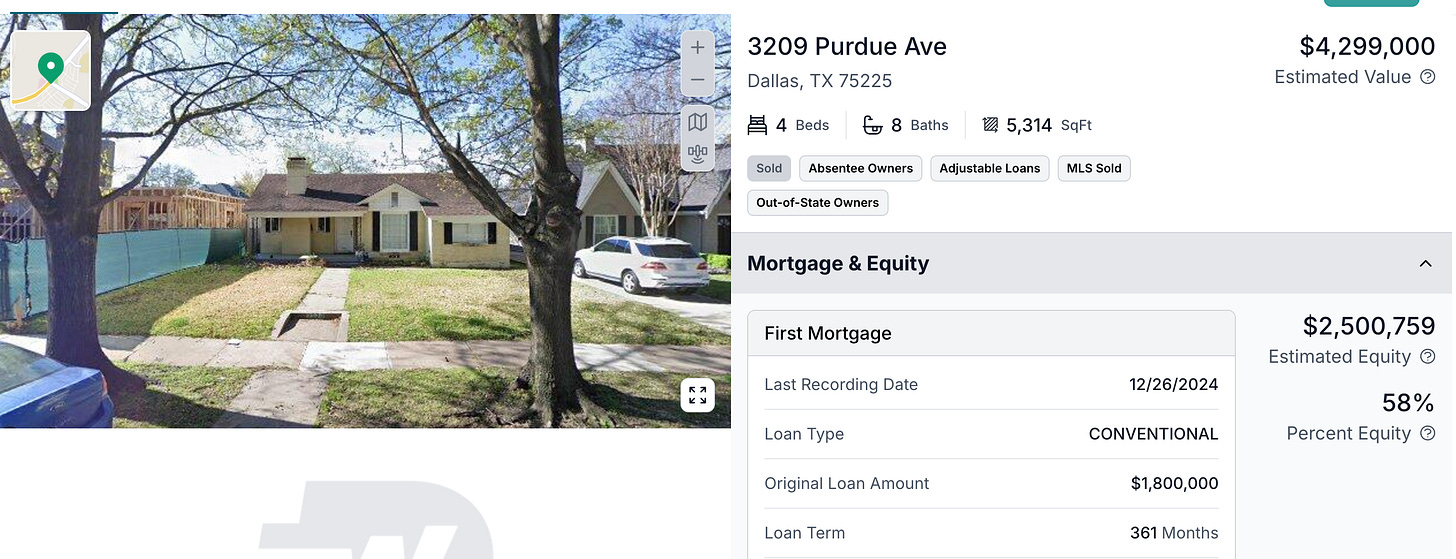
Task: Expand the photo to fullscreen
Action: [x=697, y=394]
